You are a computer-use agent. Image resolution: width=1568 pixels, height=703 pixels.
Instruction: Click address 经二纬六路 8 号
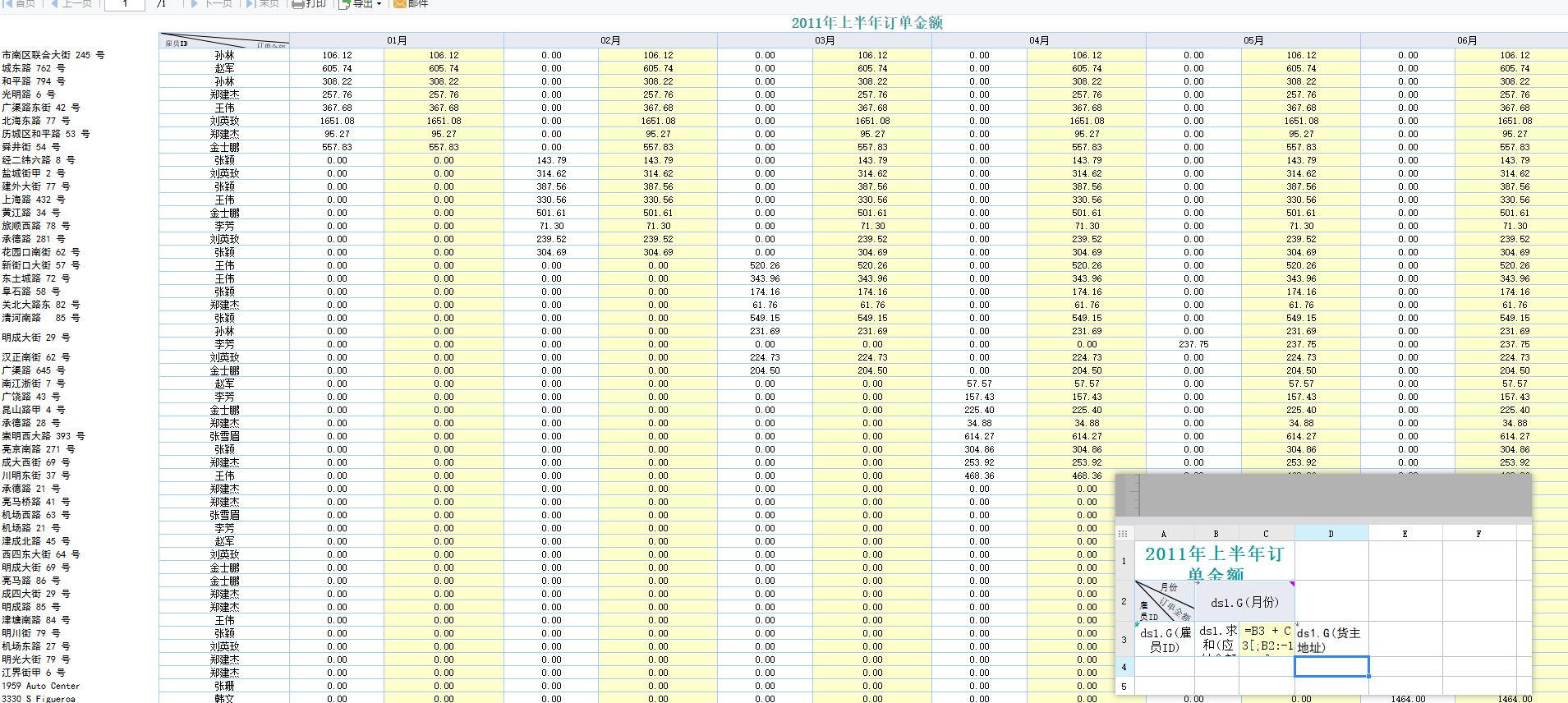(39, 160)
